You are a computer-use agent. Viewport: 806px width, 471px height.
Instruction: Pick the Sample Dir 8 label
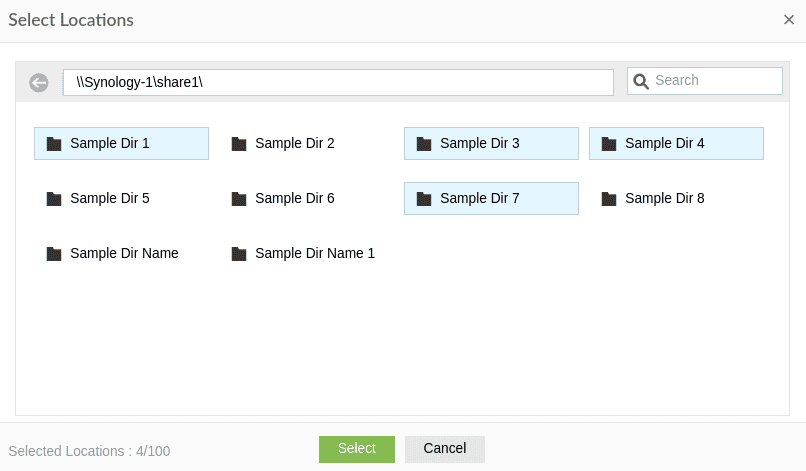tap(665, 199)
